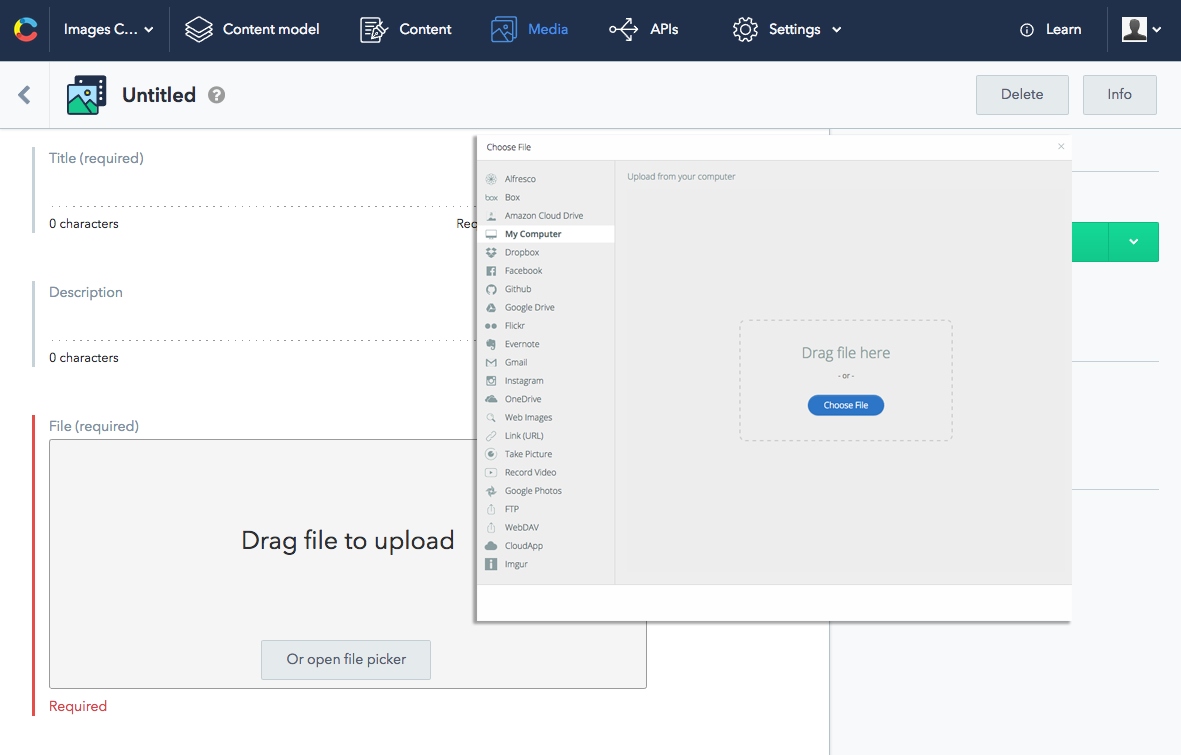Expand the green button dropdown arrow
The image size is (1181, 755).
[1134, 242]
